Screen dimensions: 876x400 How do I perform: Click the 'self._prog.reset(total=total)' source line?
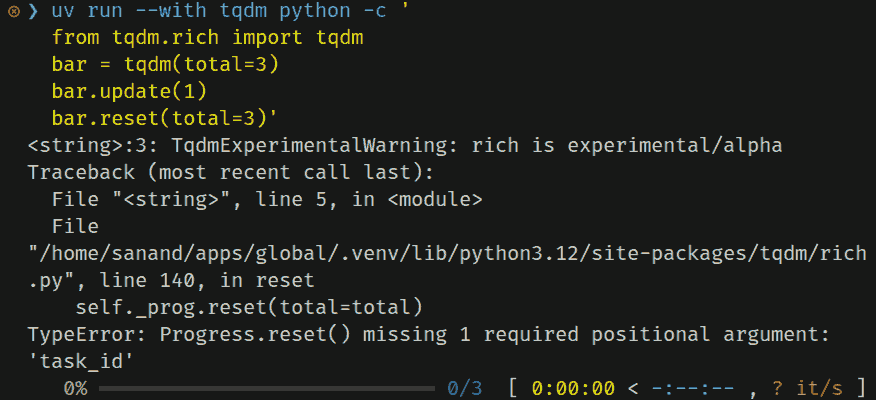[249, 307]
